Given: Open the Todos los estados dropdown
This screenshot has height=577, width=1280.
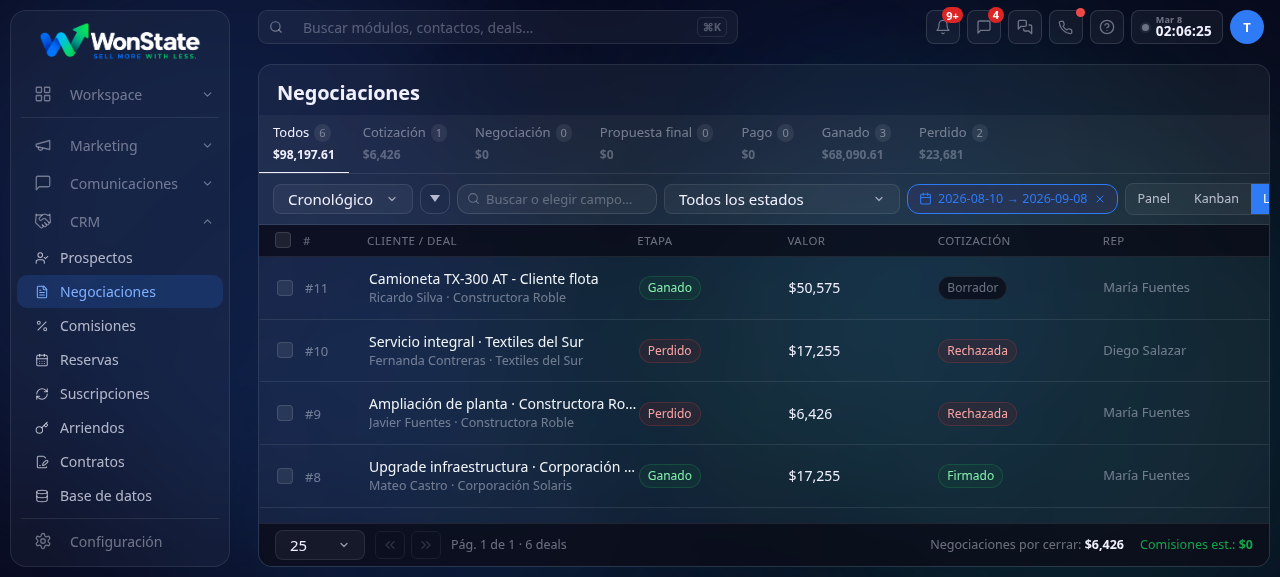Looking at the screenshot, I should click(782, 199).
